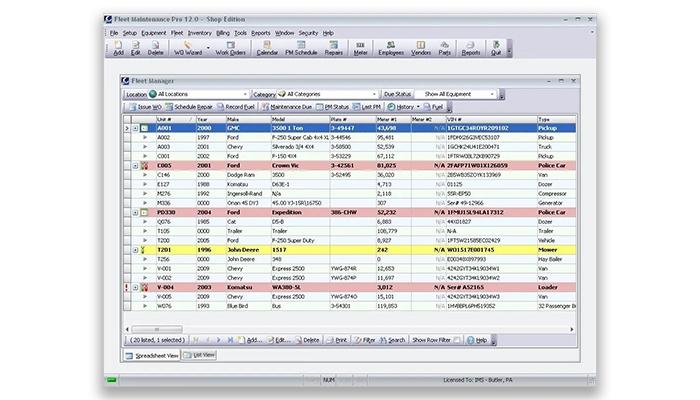Open Last PM
The height and width of the screenshot is (400, 700).
coord(367,107)
